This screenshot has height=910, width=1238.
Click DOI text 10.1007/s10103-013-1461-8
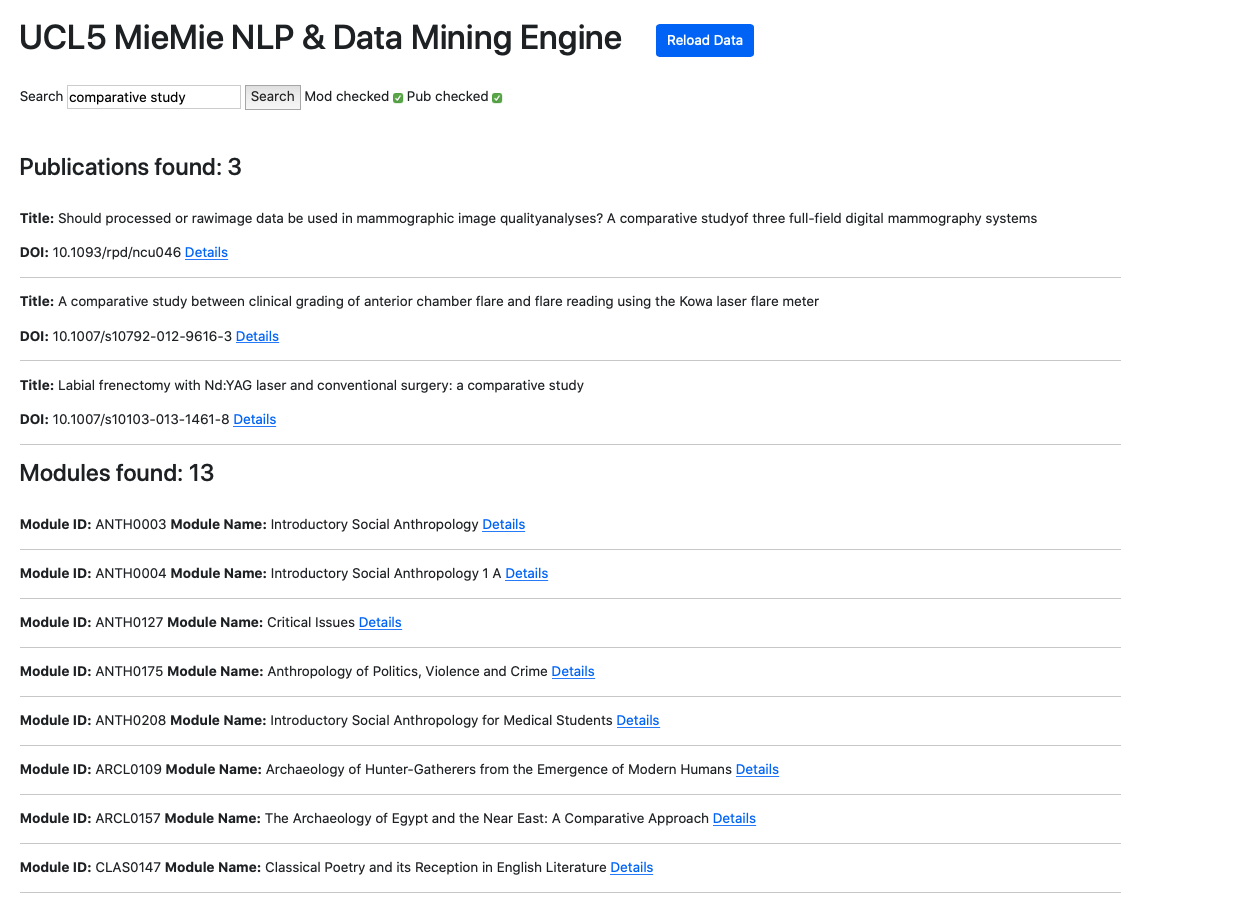click(141, 419)
